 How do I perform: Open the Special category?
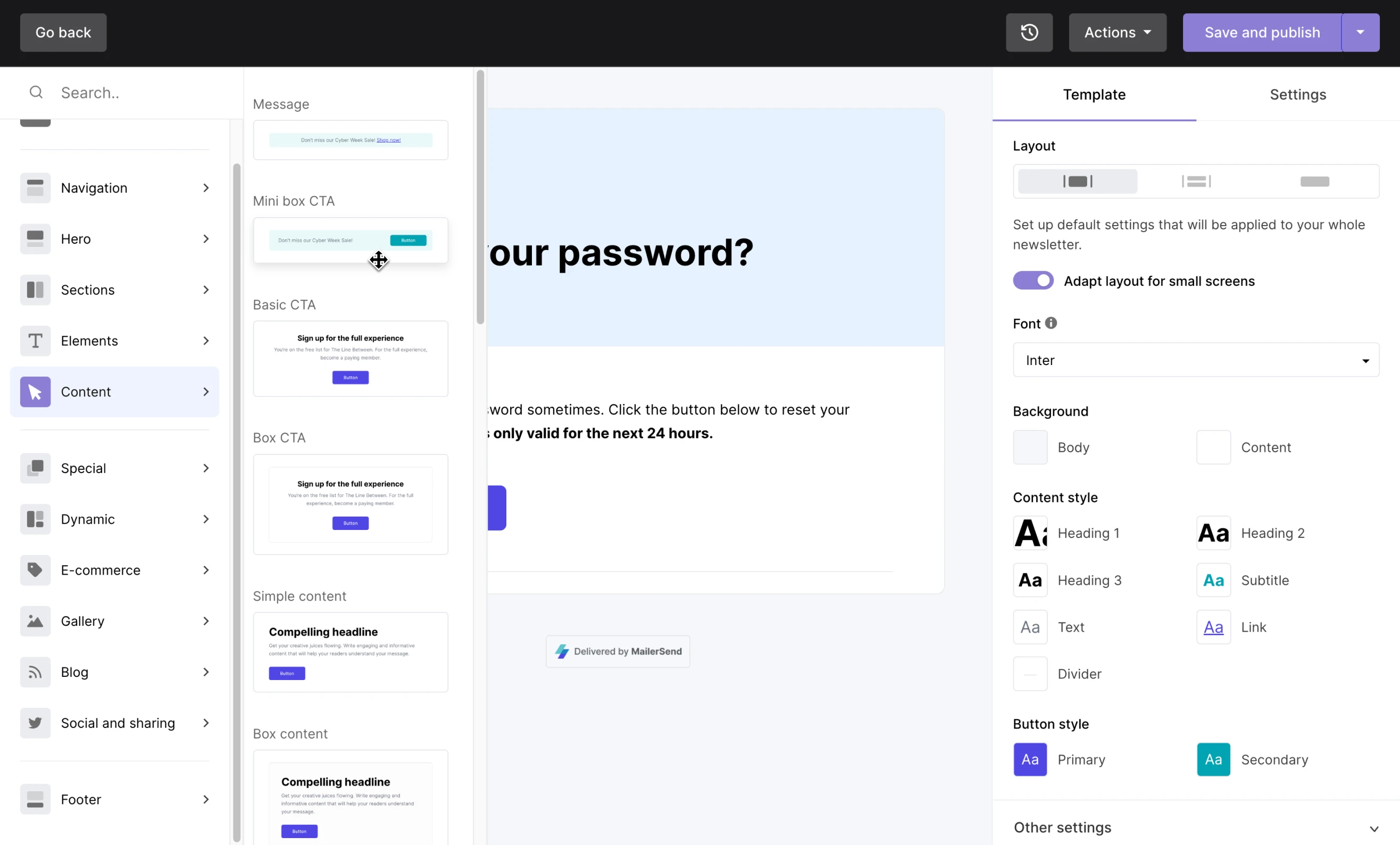tap(114, 468)
